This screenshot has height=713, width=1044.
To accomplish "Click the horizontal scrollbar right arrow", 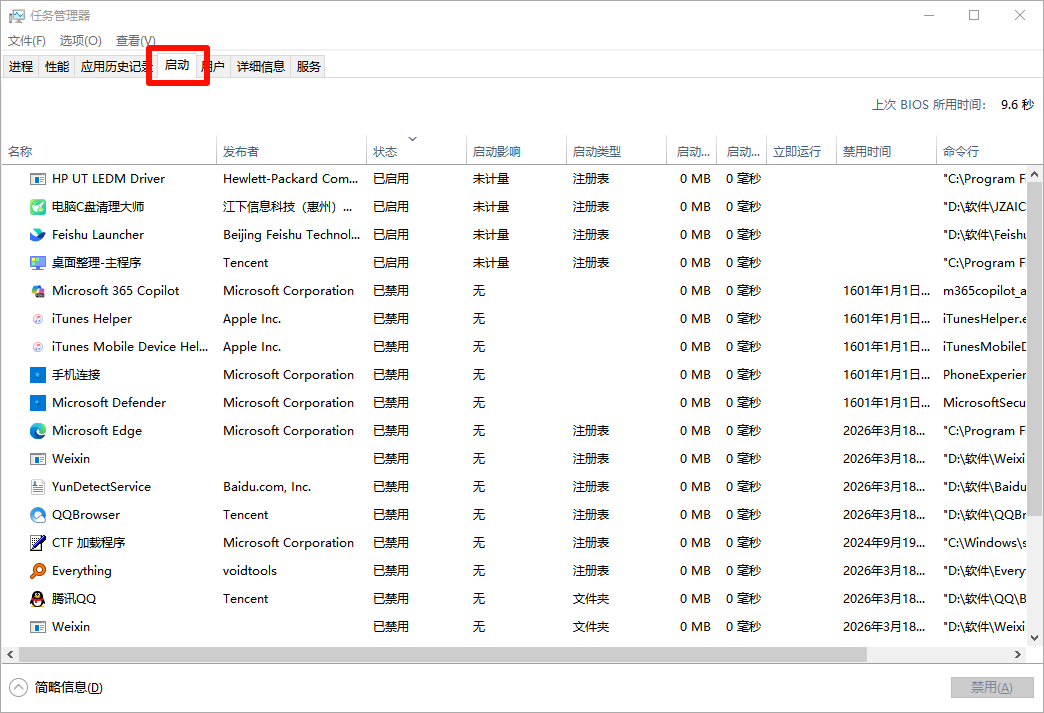I will [x=1018, y=654].
